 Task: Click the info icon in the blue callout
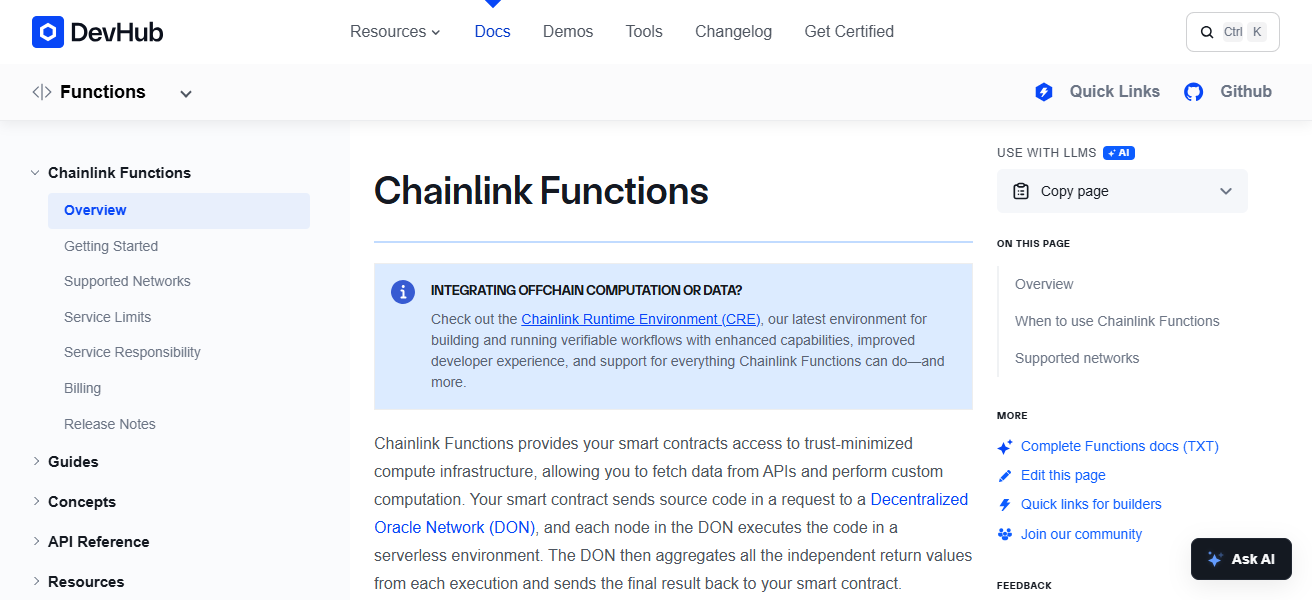403,292
